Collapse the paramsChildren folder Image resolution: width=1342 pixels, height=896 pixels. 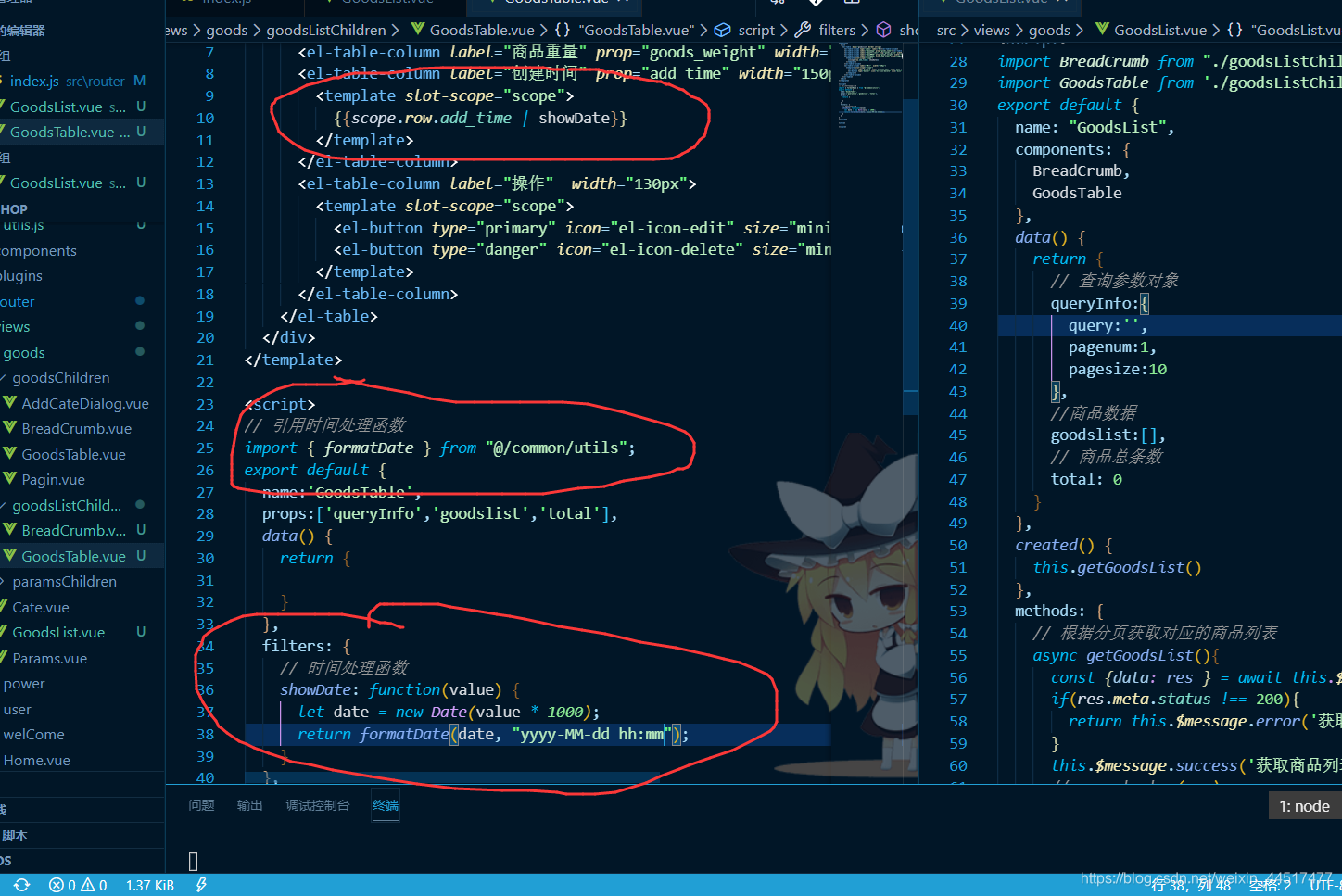click(x=64, y=581)
